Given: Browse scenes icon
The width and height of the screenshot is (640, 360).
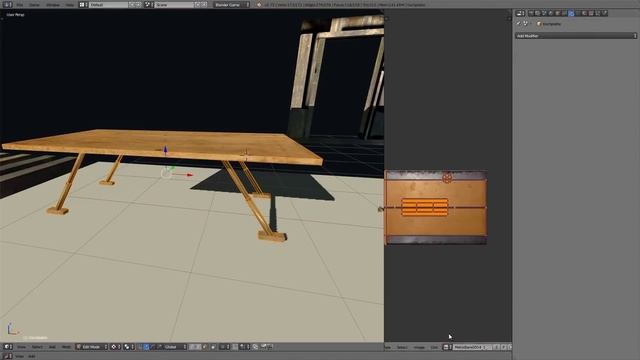Looking at the screenshot, I should pos(148,4).
